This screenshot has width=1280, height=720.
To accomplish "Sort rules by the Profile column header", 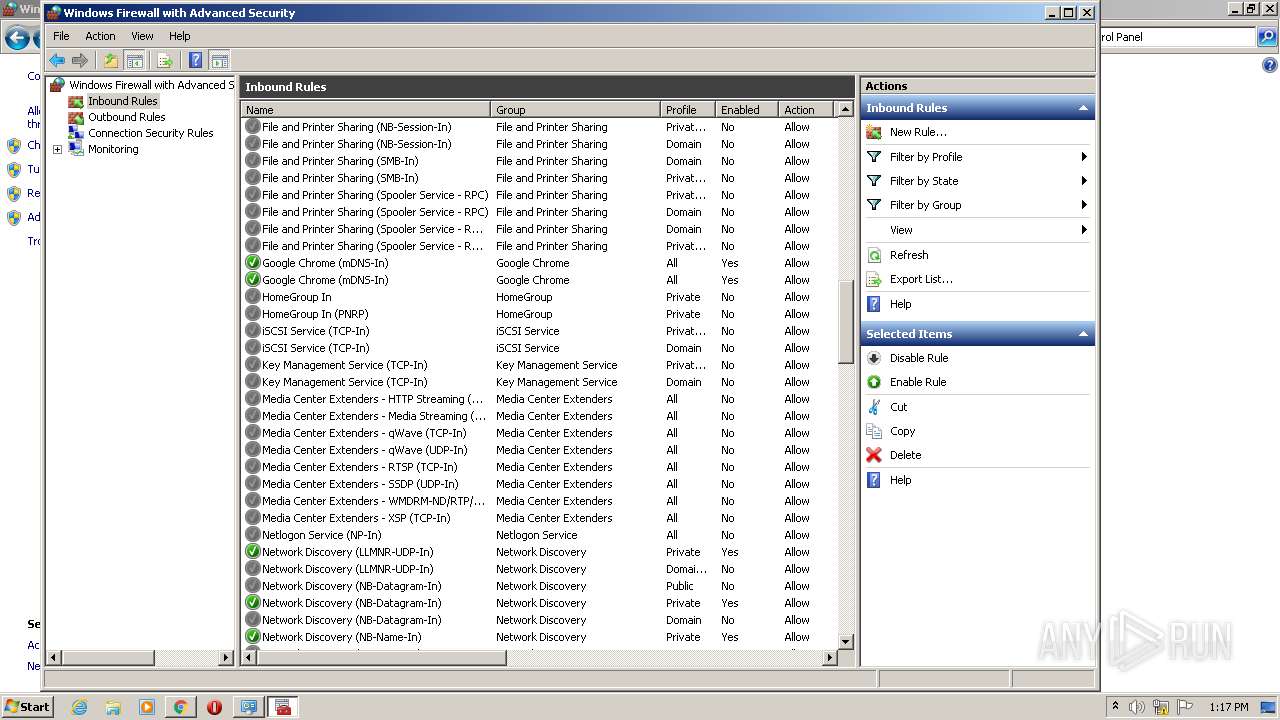I will click(x=688, y=110).
